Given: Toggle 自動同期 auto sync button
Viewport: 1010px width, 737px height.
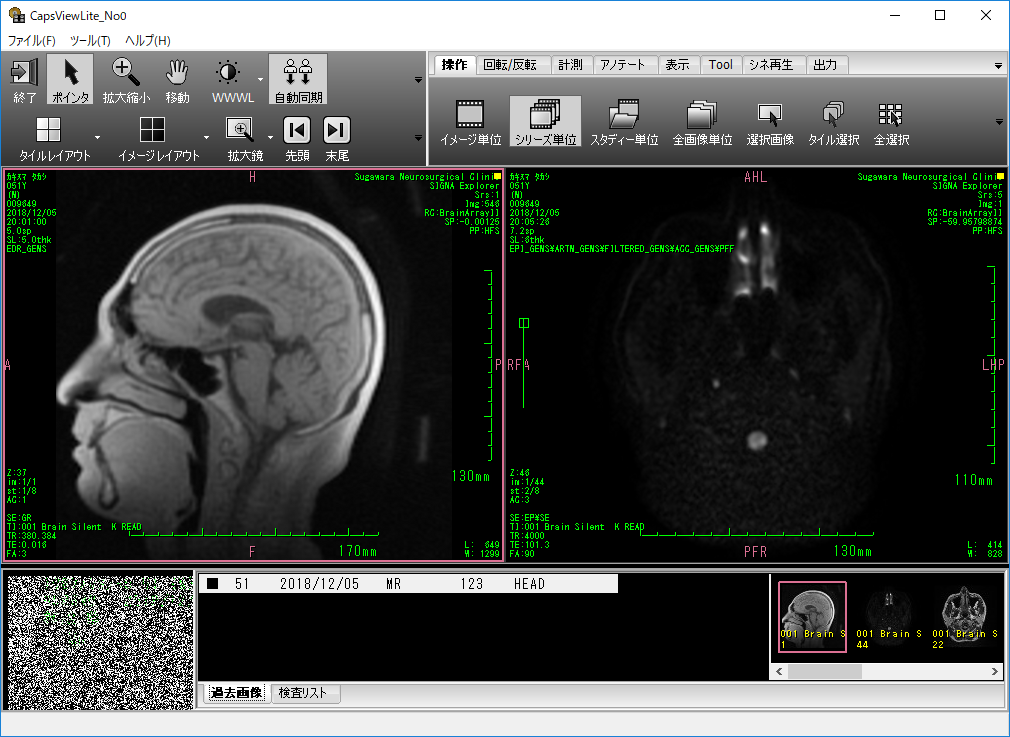Looking at the screenshot, I should click(x=298, y=79).
